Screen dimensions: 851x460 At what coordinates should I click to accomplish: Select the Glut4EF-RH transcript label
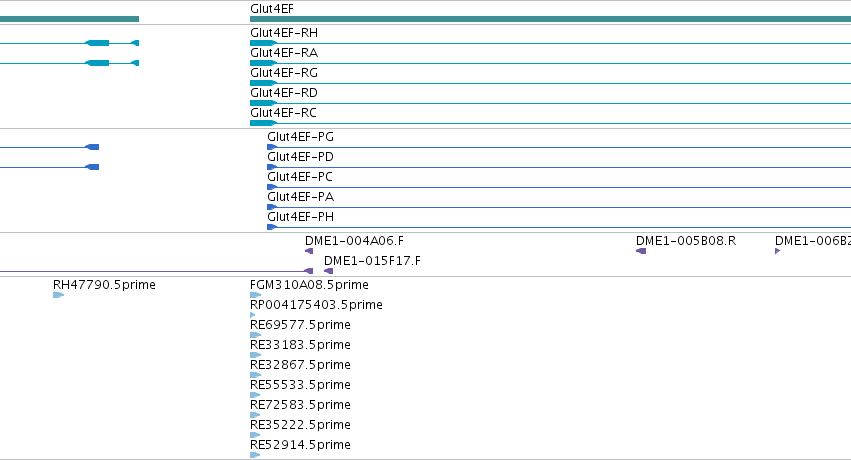284,33
